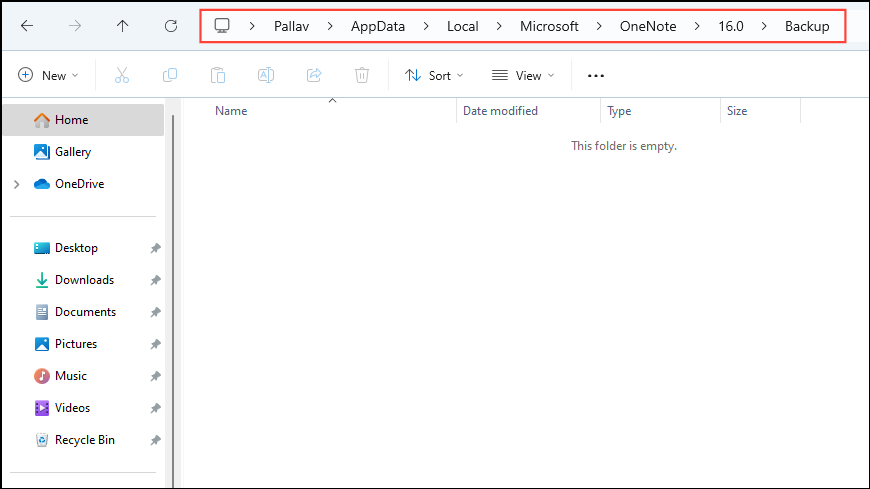The image size is (870, 489).
Task: Click the pin icon next to Documents
Action: [155, 312]
